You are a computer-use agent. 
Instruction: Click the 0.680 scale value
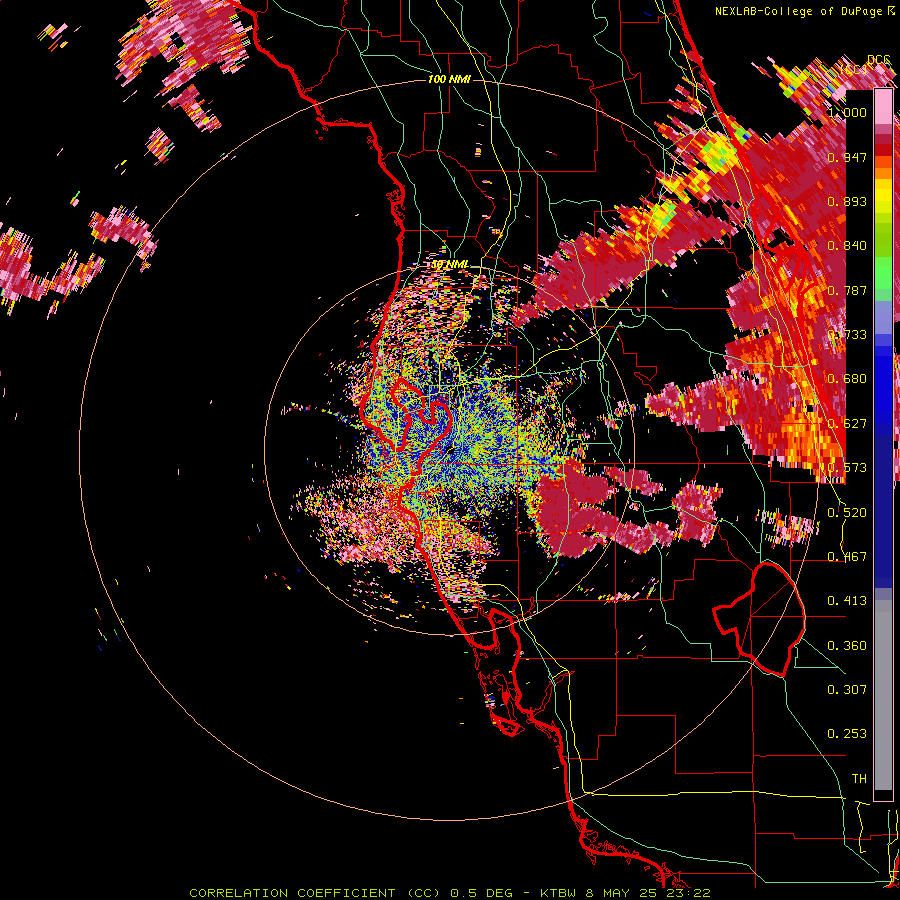coord(847,379)
